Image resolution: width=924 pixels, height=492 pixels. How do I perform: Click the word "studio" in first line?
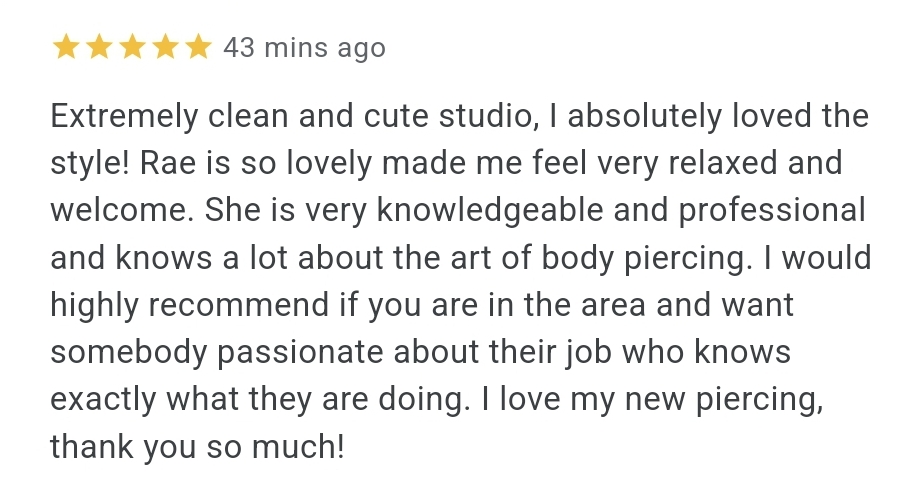click(485, 117)
